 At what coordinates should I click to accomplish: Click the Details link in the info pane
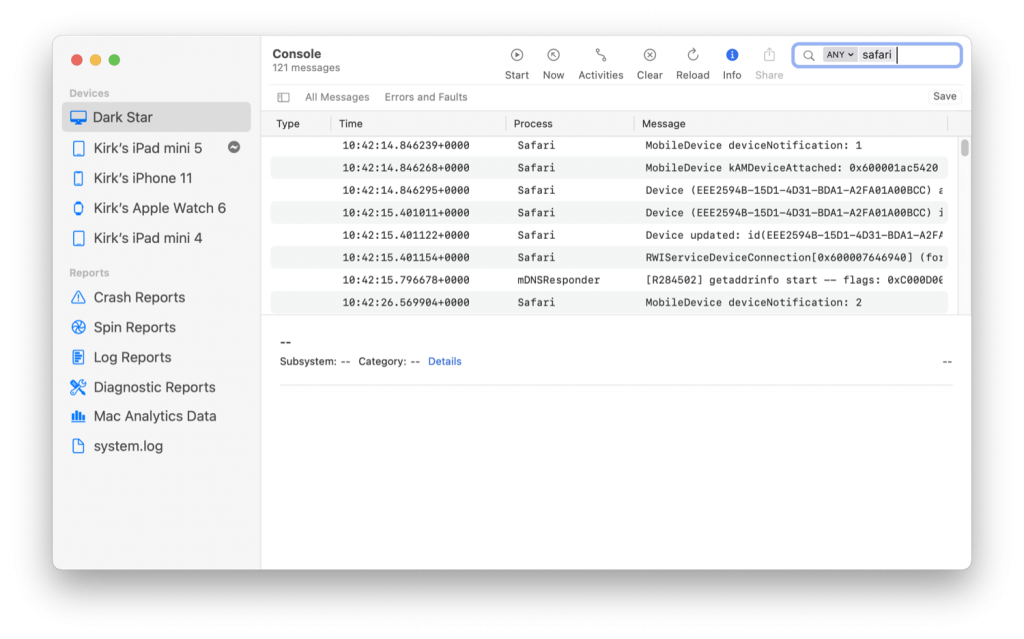[444, 361]
